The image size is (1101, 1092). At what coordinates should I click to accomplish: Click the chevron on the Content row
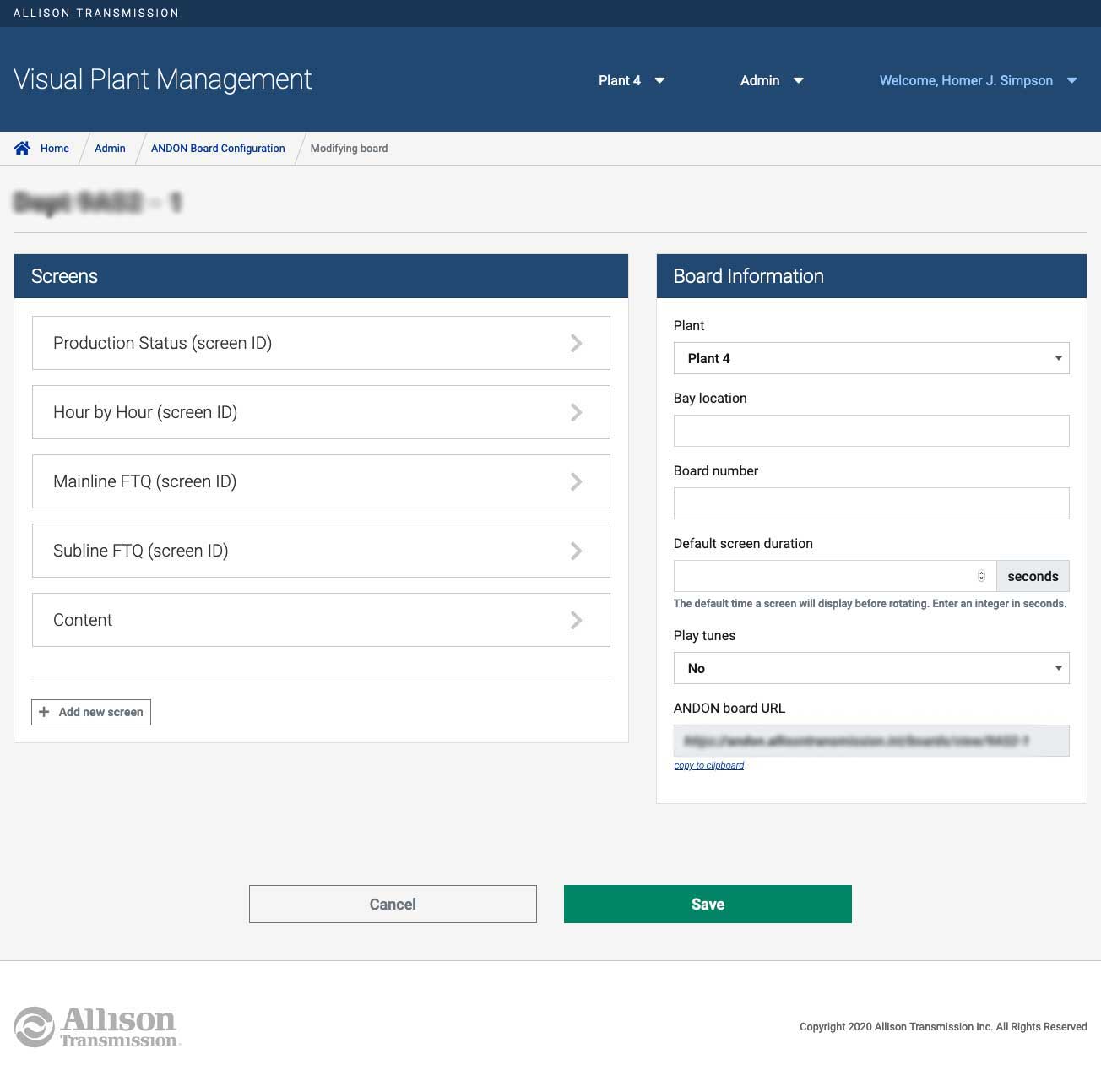coord(577,620)
